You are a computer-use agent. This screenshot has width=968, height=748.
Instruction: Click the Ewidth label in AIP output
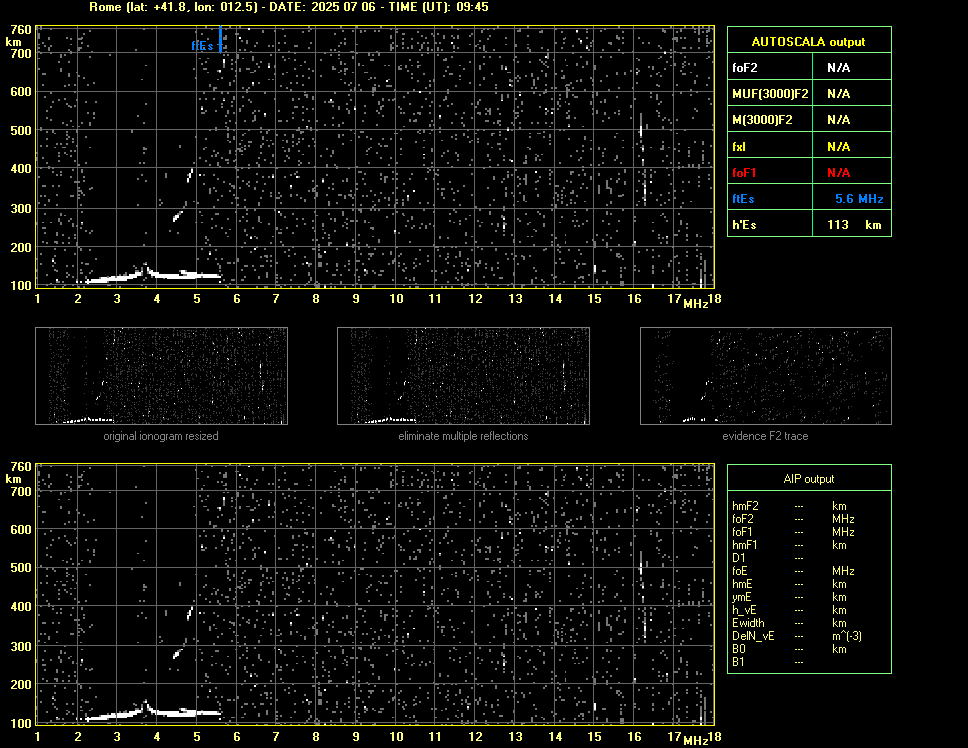[748, 623]
